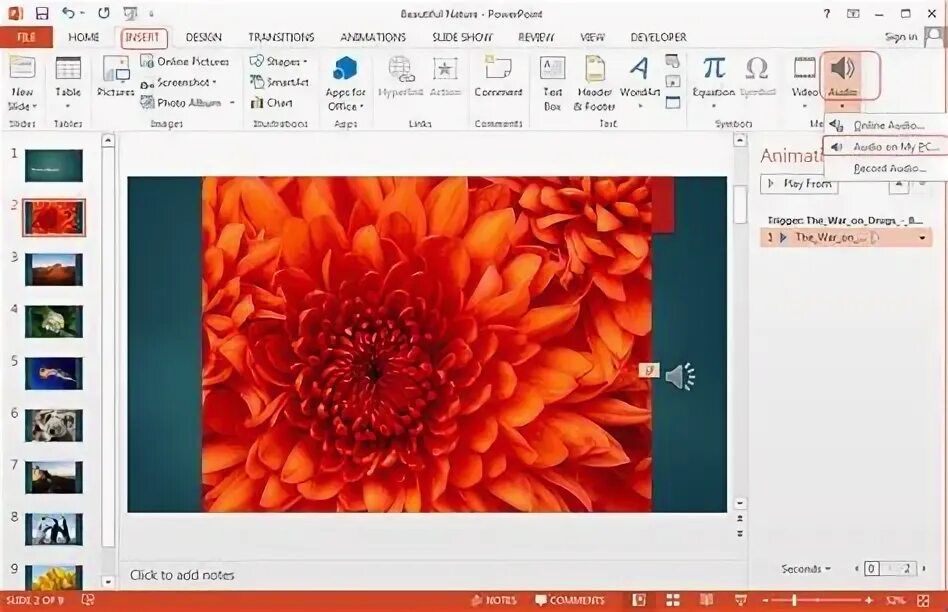The width and height of the screenshot is (948, 612).
Task: Open the ANIMATIONS tab
Action: [x=373, y=37]
